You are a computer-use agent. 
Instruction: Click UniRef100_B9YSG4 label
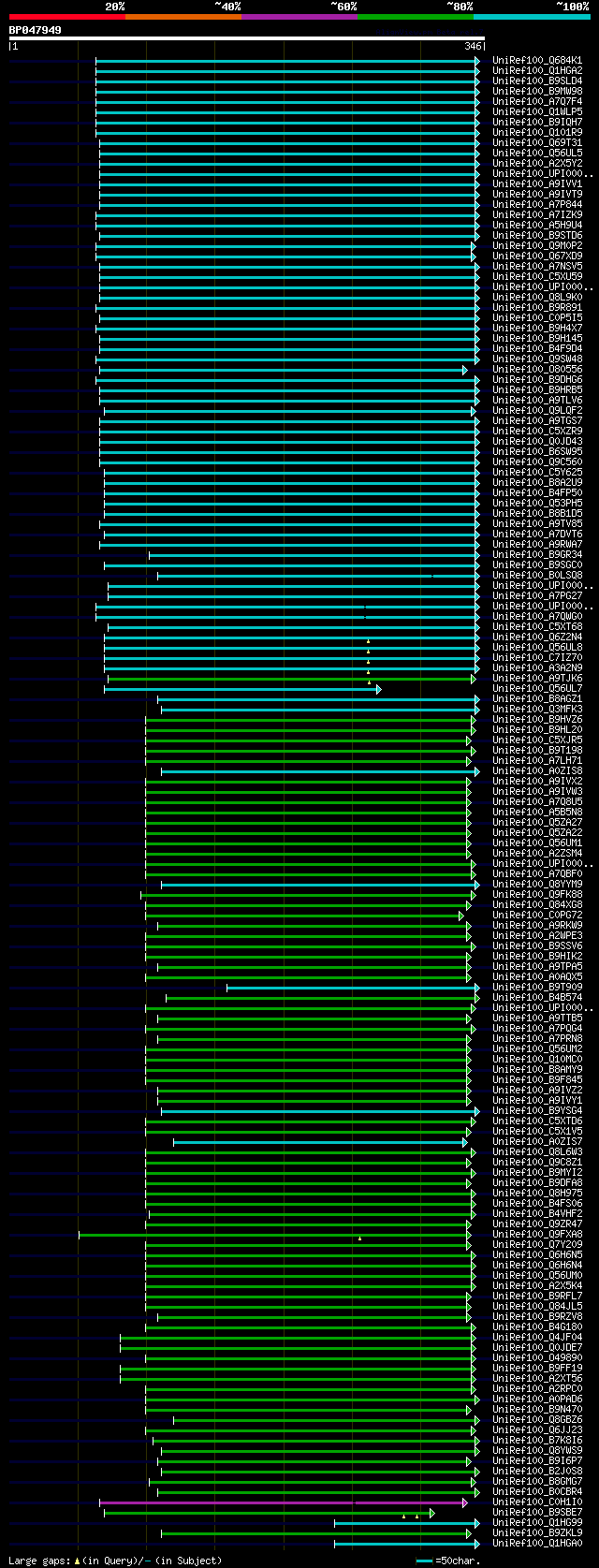coord(537,1110)
